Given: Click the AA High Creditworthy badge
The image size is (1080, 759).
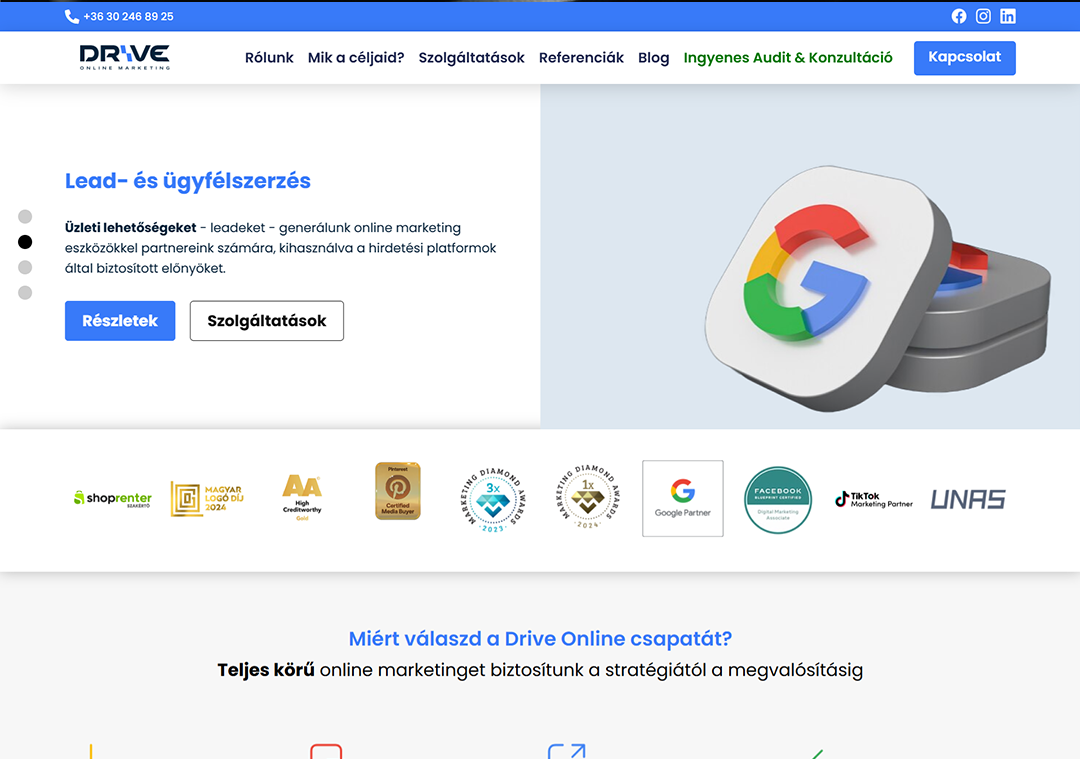Looking at the screenshot, I should coord(302,497).
